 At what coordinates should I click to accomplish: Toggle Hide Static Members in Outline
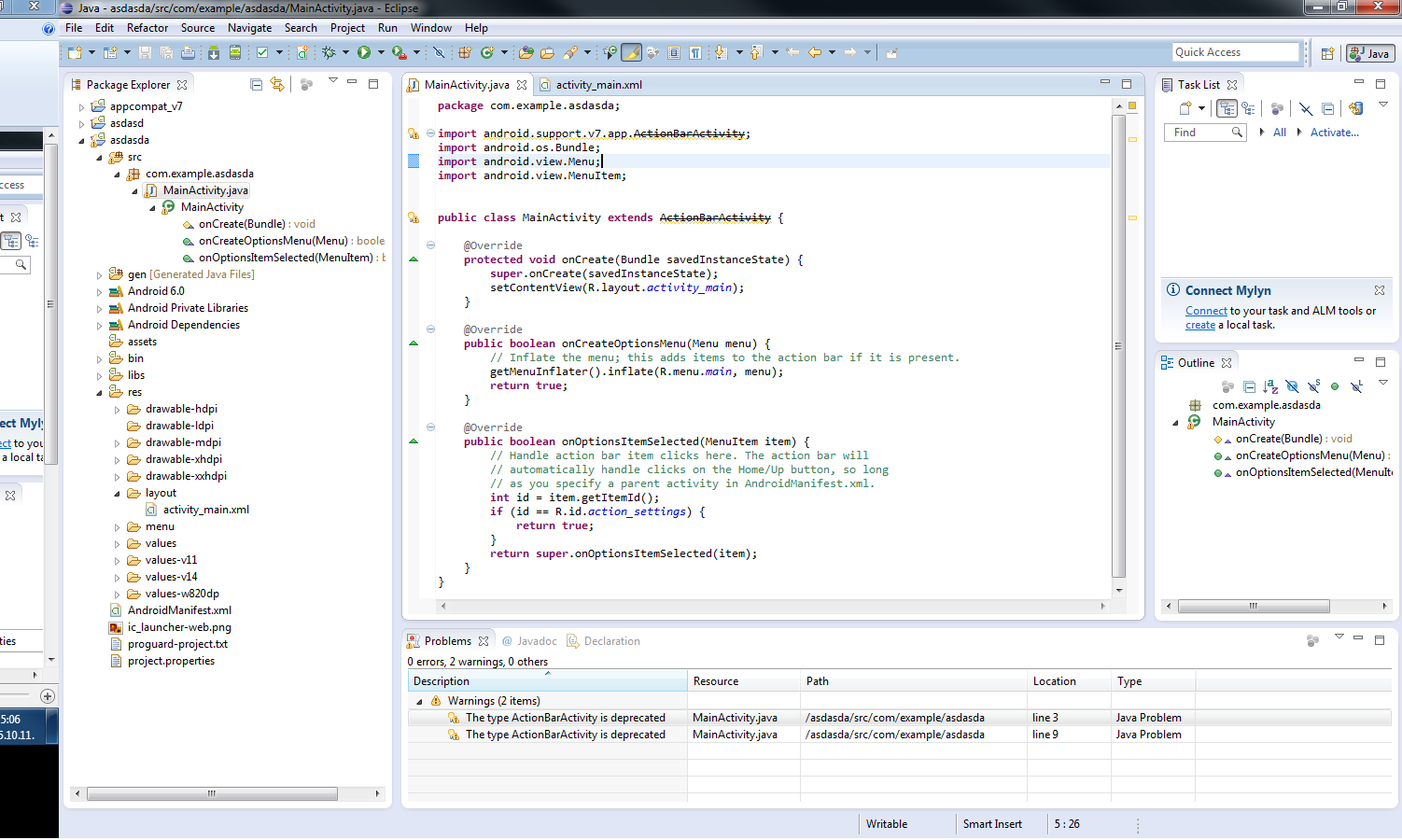(x=1313, y=386)
